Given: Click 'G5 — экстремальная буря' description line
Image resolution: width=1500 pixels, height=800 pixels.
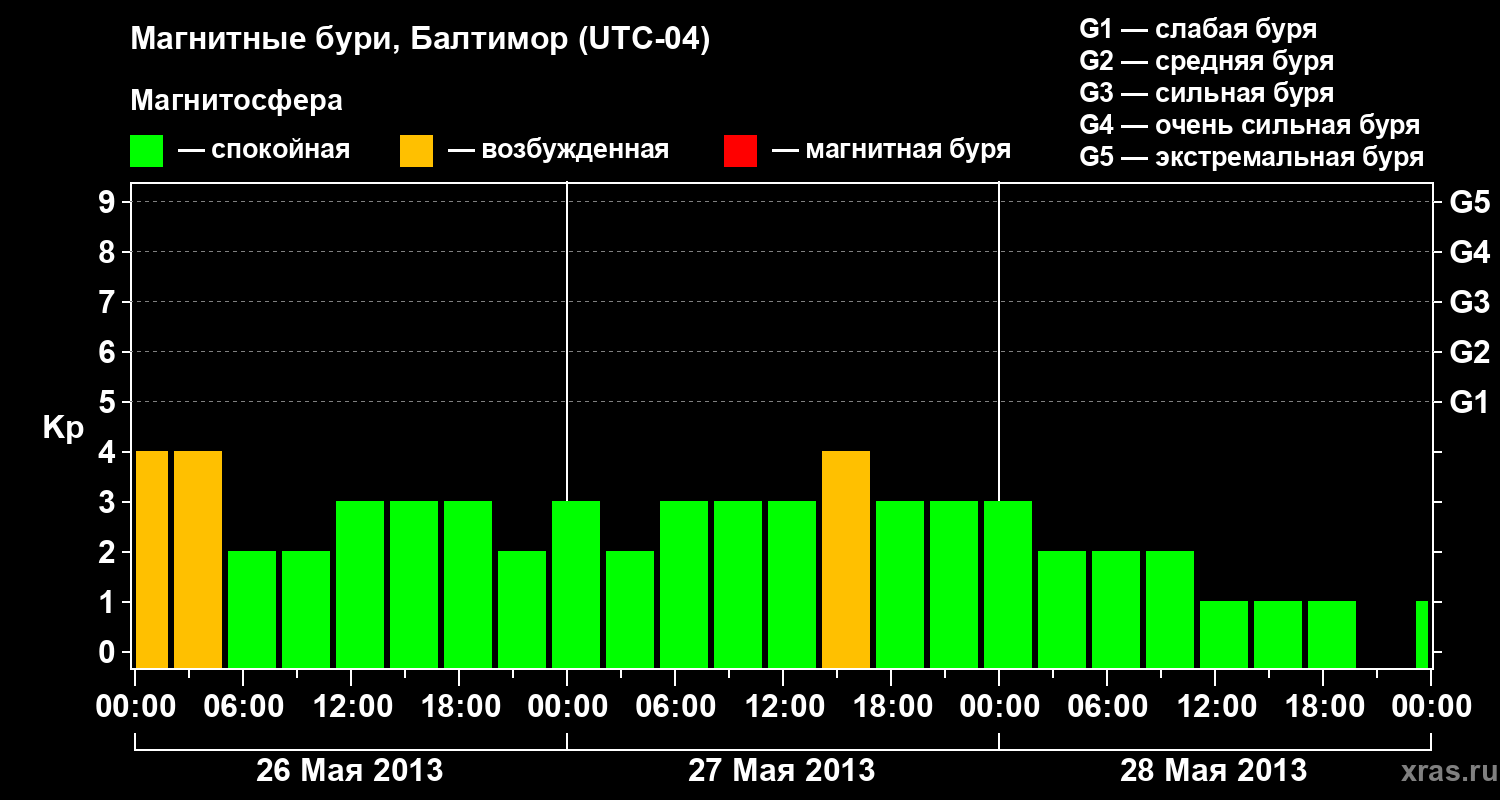Looking at the screenshot, I should (1252, 157).
